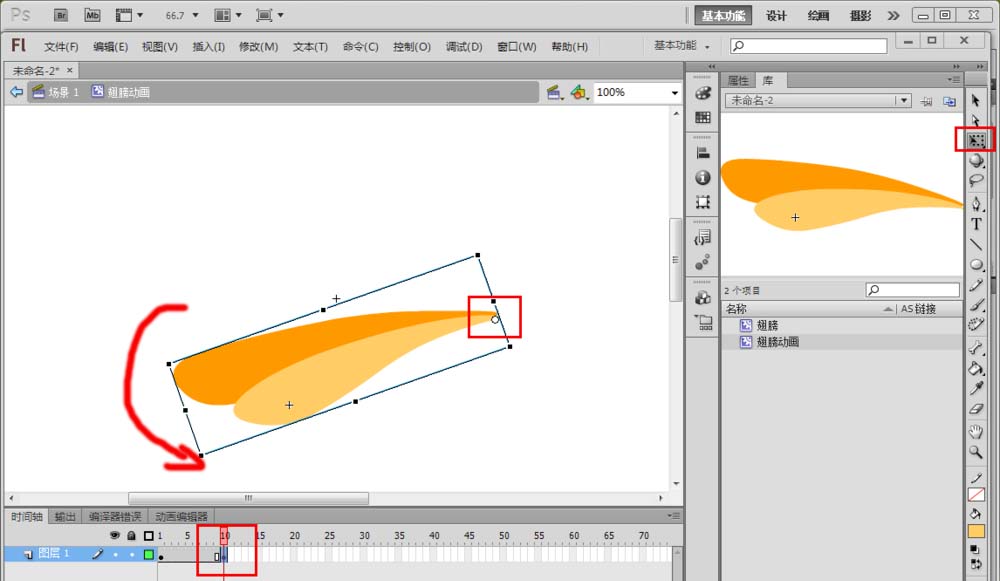1000x581 pixels.
Task: Launch Adobe Bridge from Br icon
Action: click(61, 15)
